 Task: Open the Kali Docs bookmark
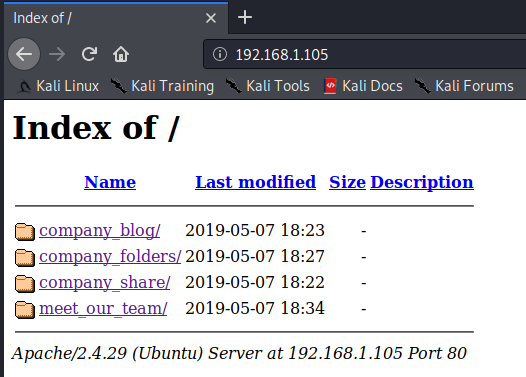363,86
